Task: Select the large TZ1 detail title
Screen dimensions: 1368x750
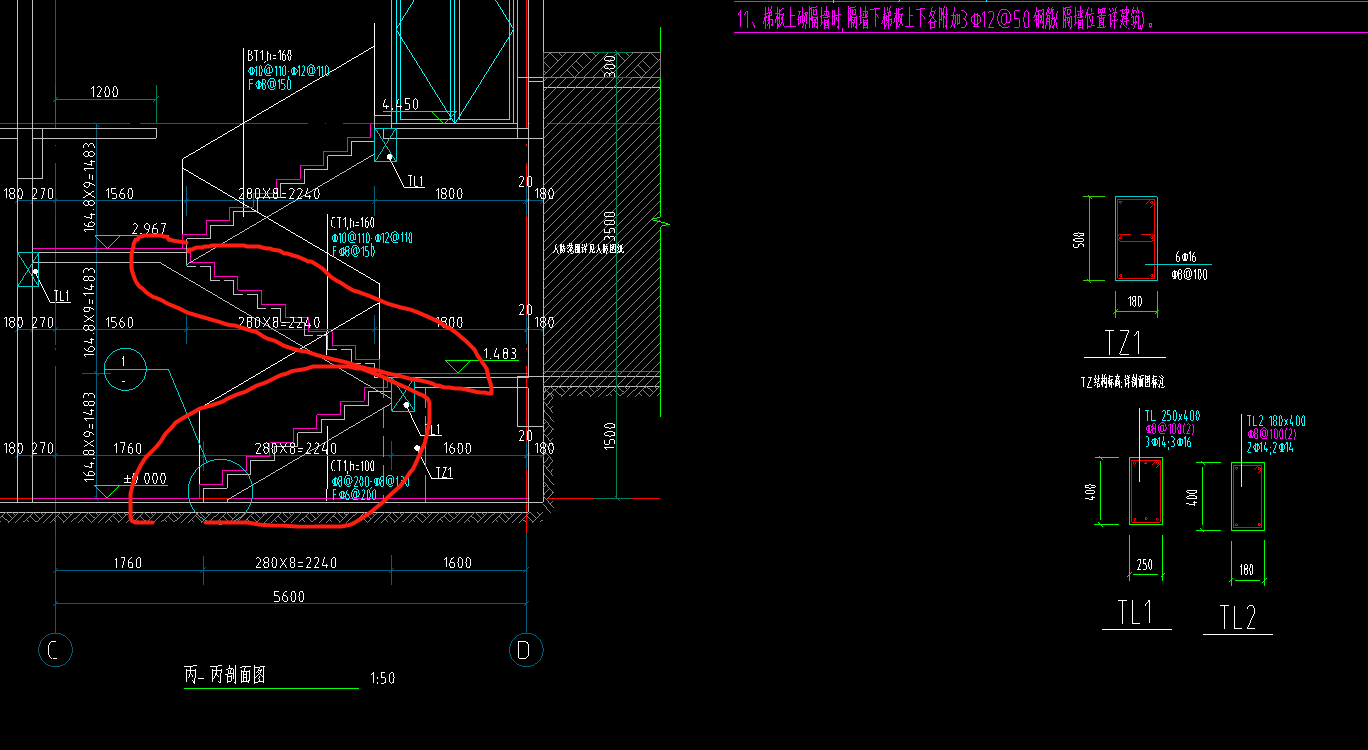Action: [1125, 343]
